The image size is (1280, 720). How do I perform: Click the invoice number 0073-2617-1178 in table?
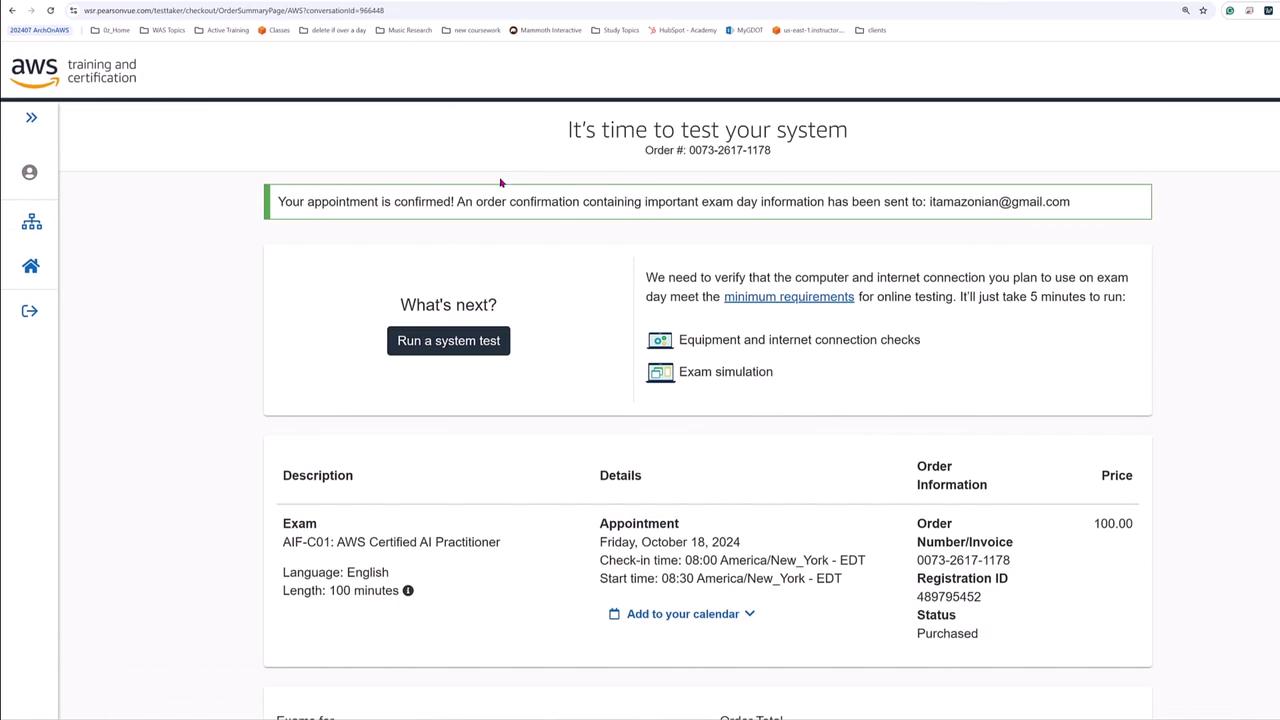tap(963, 561)
